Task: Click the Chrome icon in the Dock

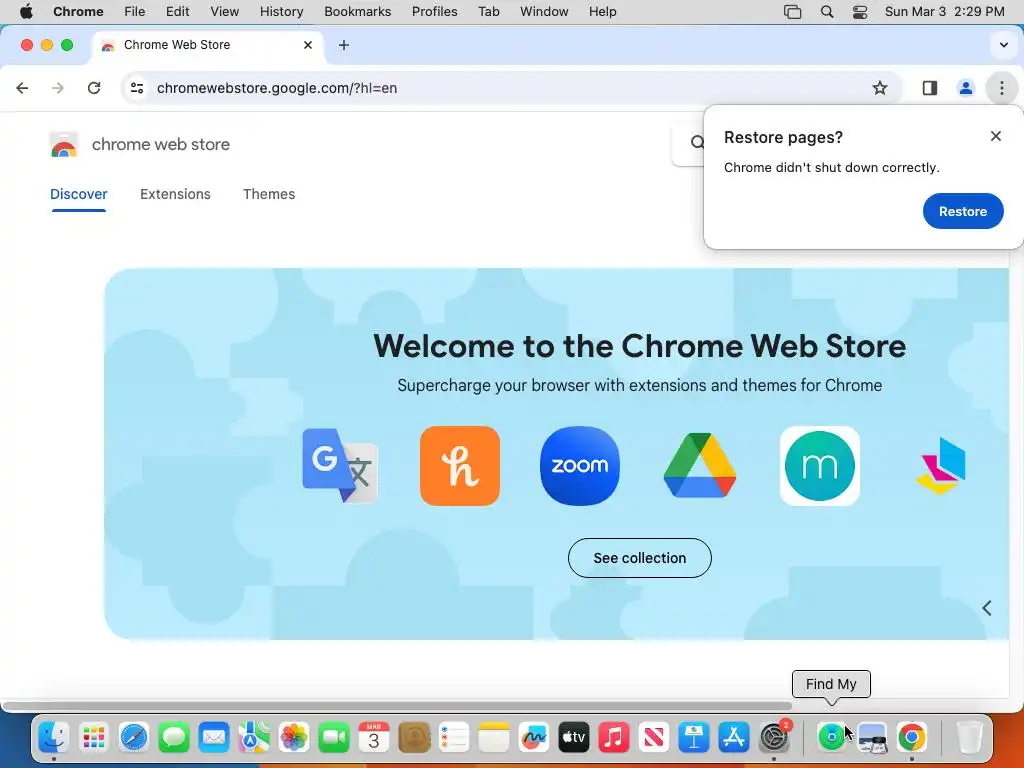Action: coord(912,738)
